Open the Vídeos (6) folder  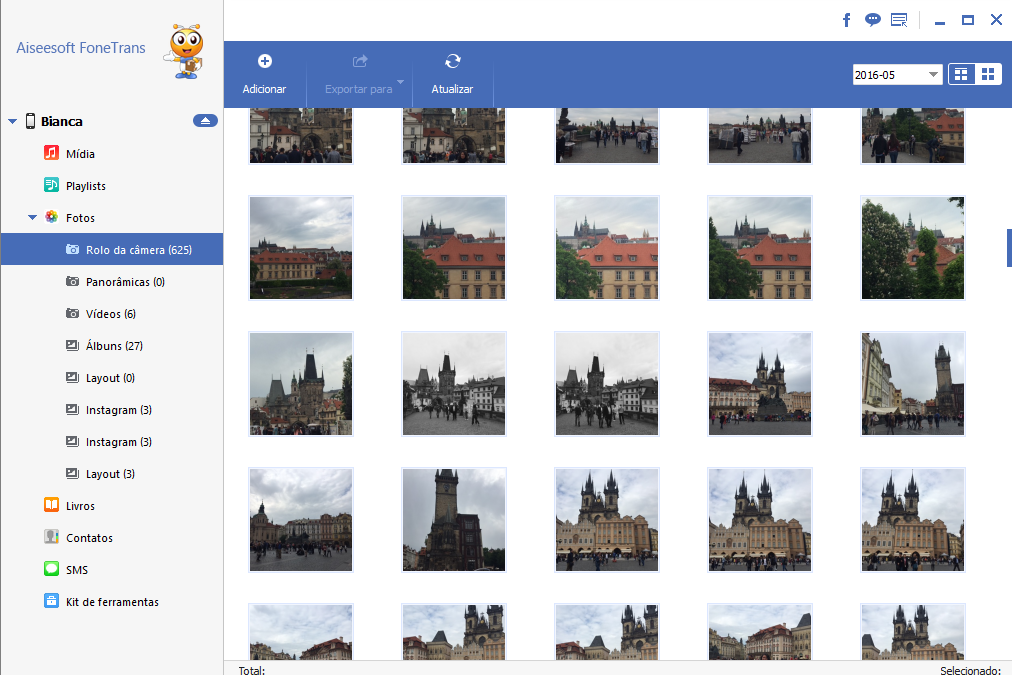(110, 314)
